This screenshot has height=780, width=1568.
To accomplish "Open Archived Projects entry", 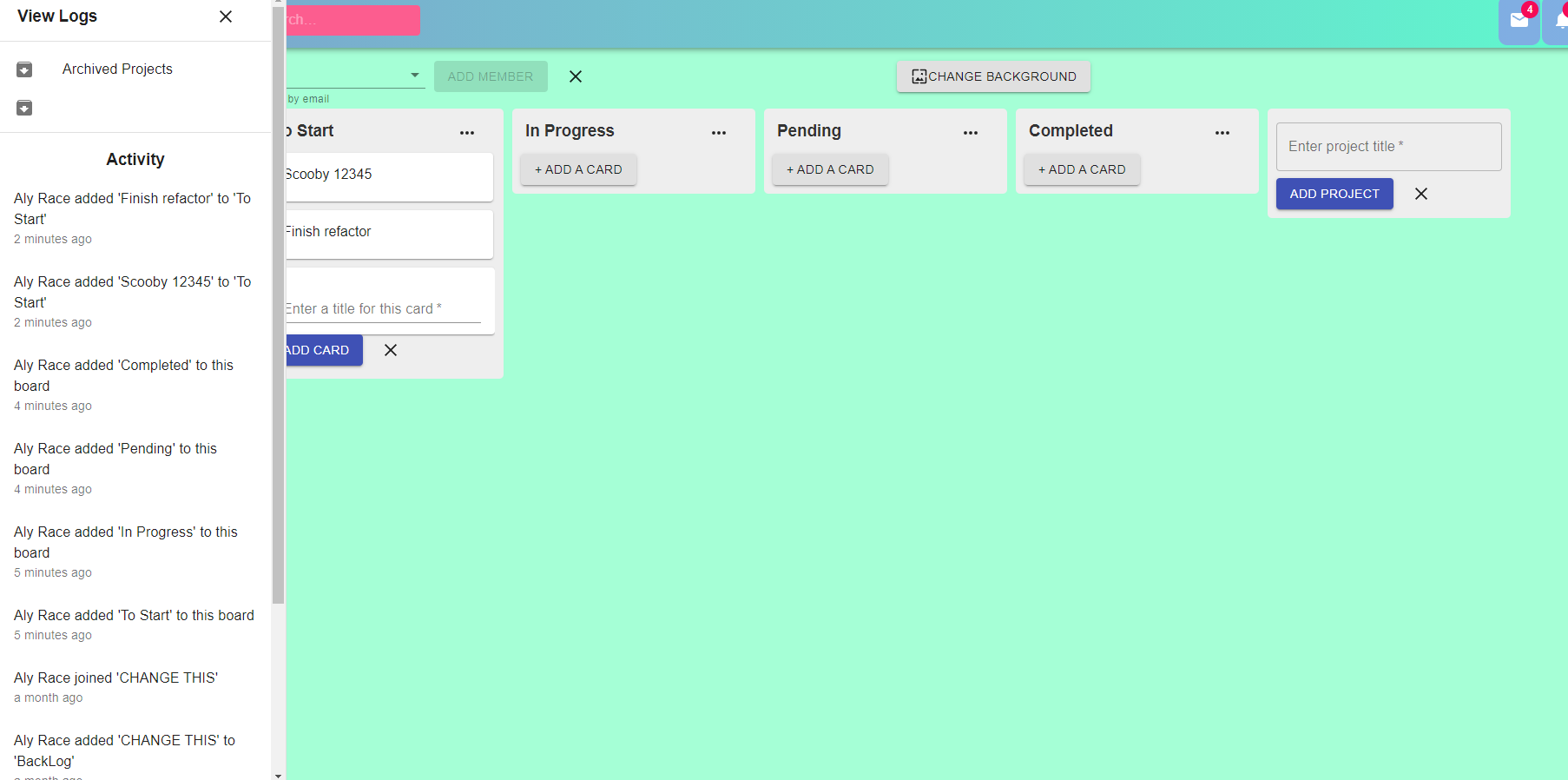I will (x=117, y=69).
